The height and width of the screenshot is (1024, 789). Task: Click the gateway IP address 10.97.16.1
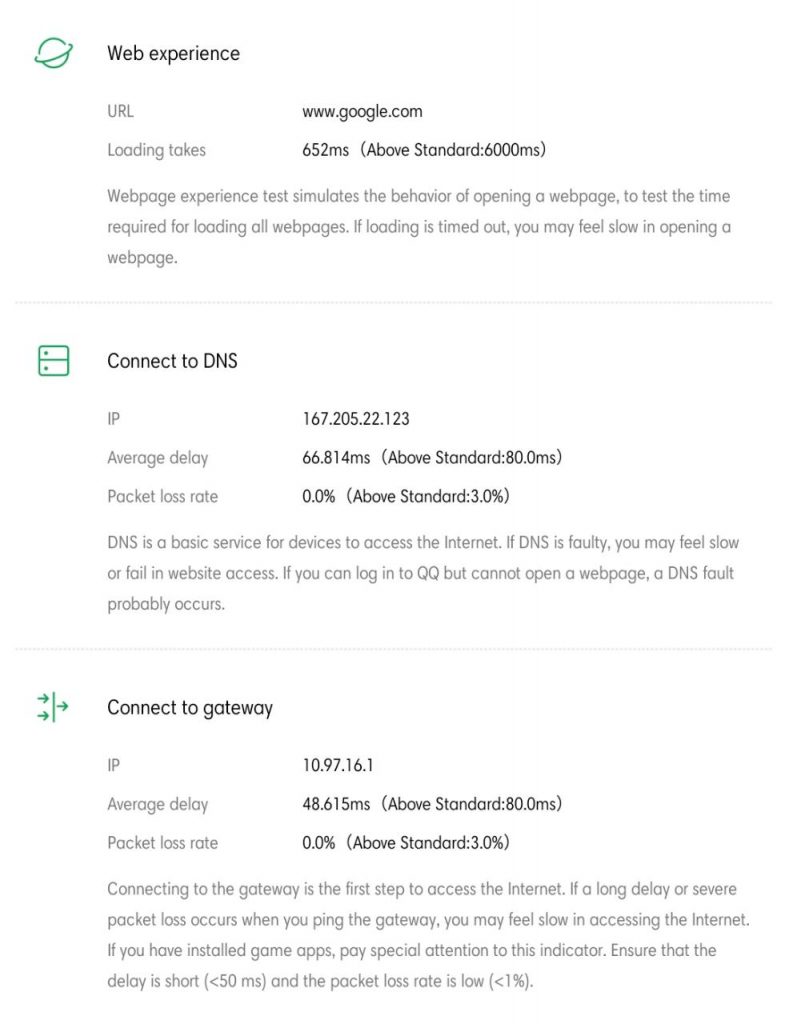pos(339,765)
